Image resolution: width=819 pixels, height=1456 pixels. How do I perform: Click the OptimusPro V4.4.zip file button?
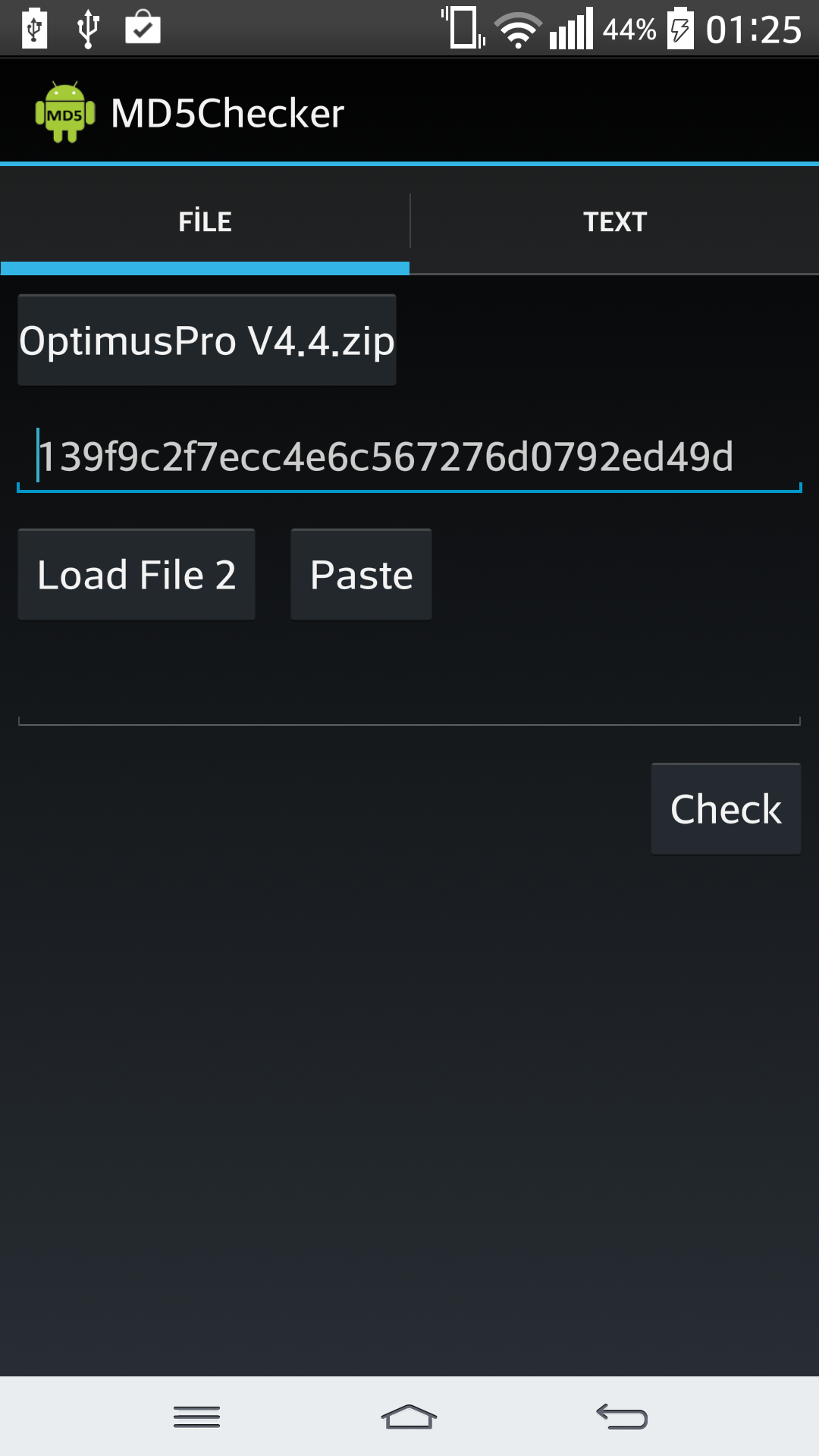(x=207, y=340)
